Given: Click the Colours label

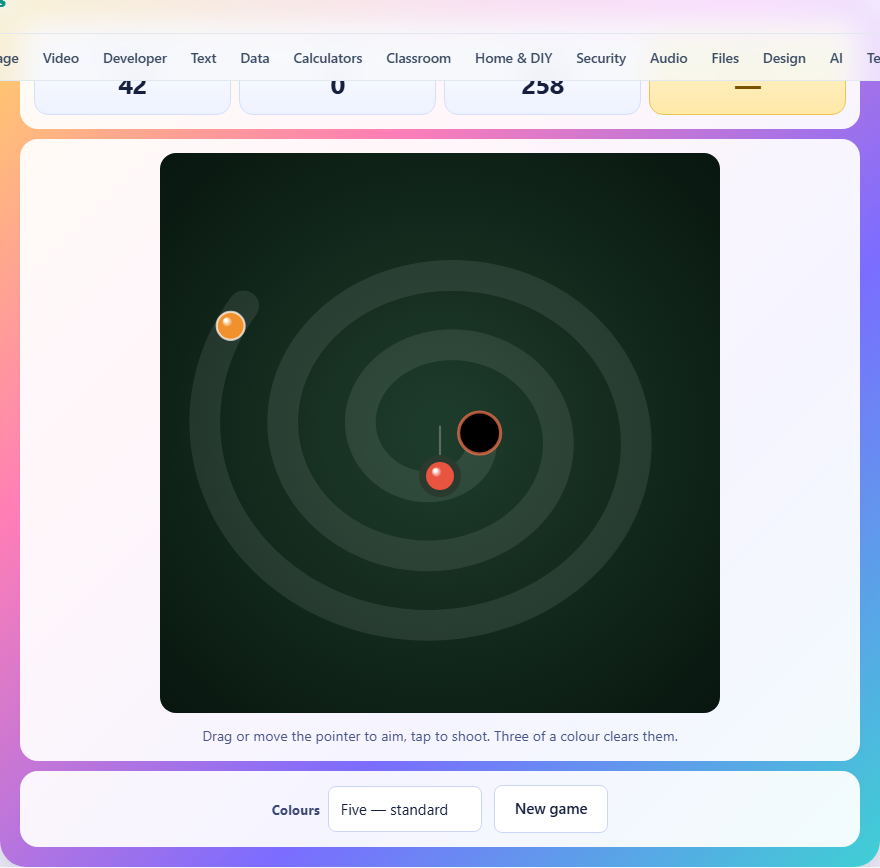Looking at the screenshot, I should pyautogui.click(x=296, y=810).
